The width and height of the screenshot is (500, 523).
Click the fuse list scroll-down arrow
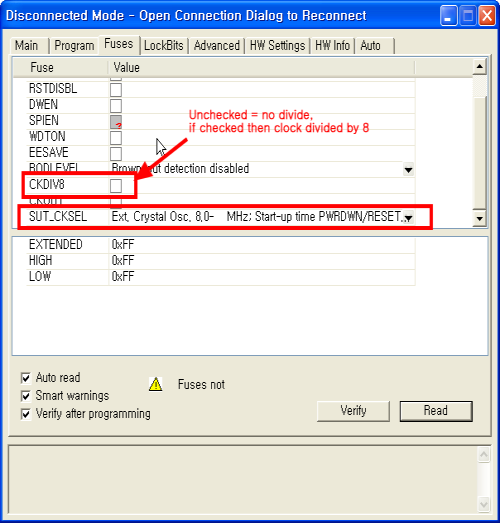tap(480, 219)
